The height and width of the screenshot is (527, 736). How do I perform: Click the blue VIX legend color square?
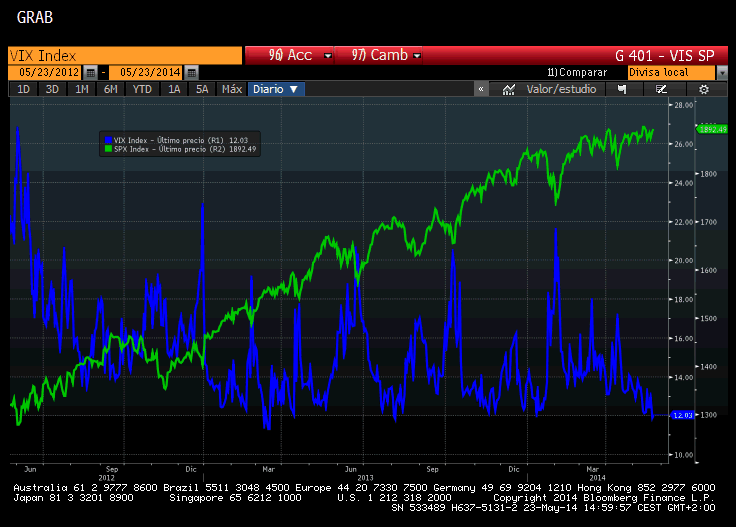(x=108, y=140)
